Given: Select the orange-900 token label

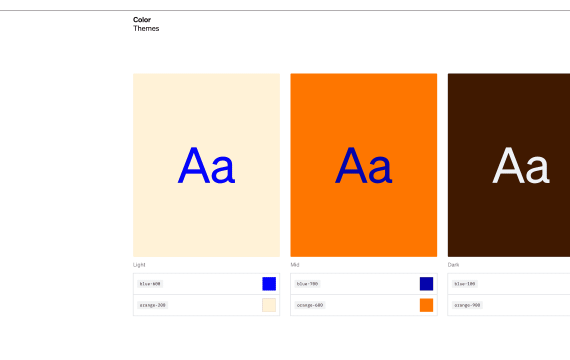Looking at the screenshot, I should coord(467,305).
